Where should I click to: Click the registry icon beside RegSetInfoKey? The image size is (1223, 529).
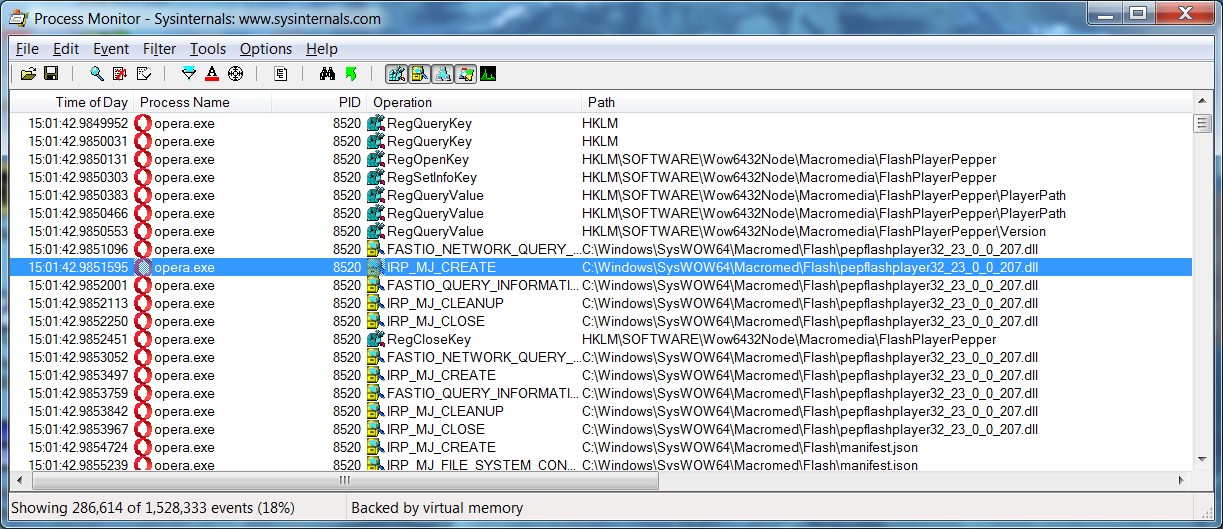pyautogui.click(x=376, y=177)
